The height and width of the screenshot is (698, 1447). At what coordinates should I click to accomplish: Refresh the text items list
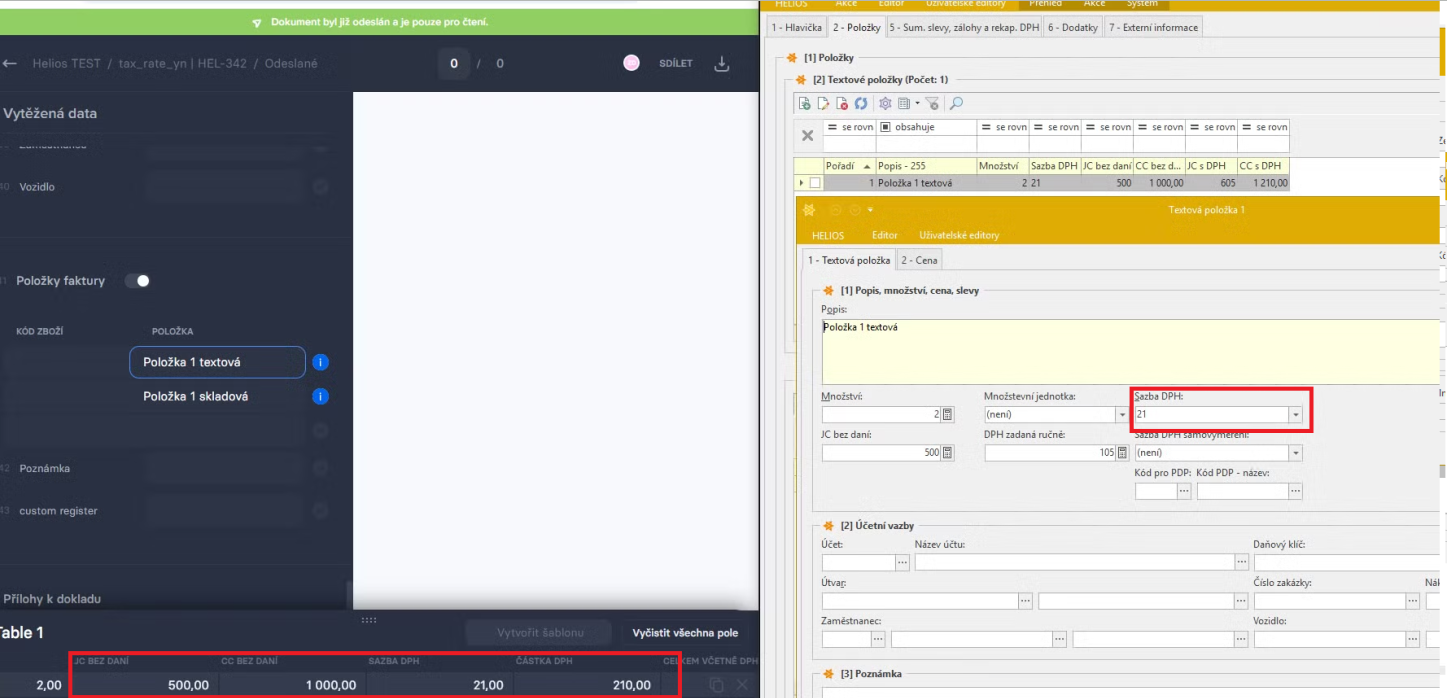(860, 103)
